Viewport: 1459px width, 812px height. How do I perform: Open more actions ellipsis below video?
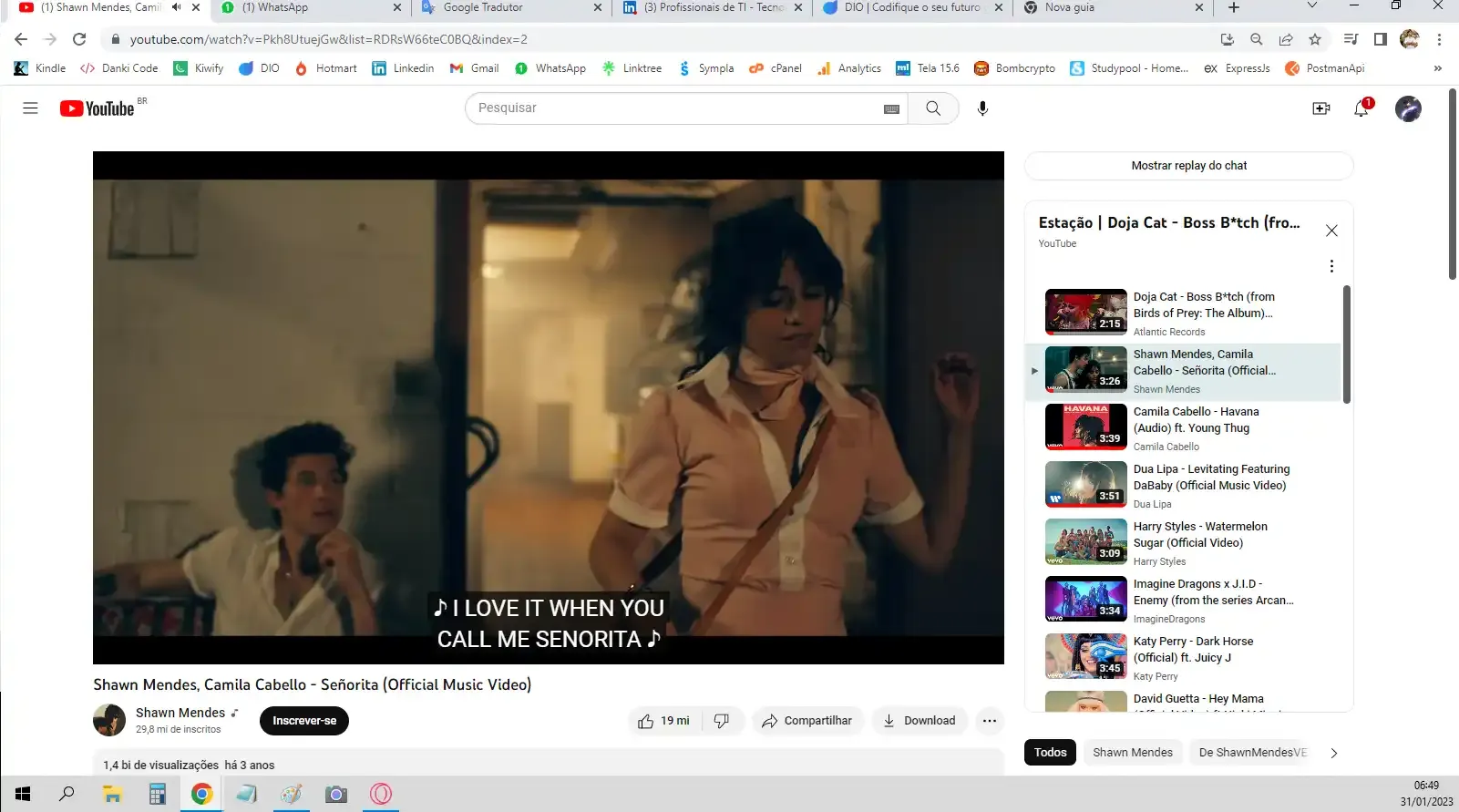989,721
